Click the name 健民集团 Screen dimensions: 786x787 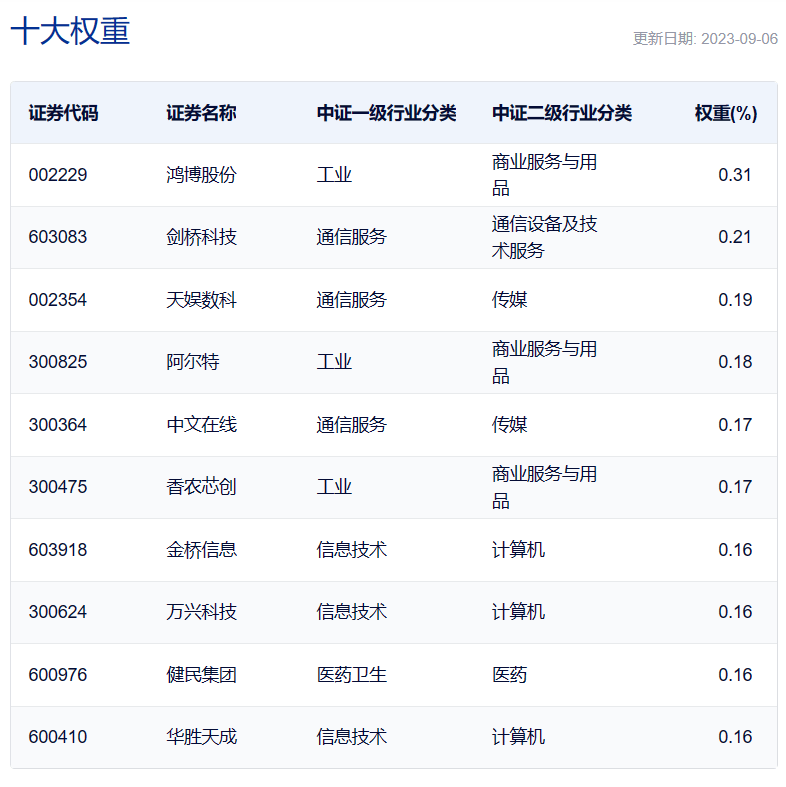coord(201,675)
